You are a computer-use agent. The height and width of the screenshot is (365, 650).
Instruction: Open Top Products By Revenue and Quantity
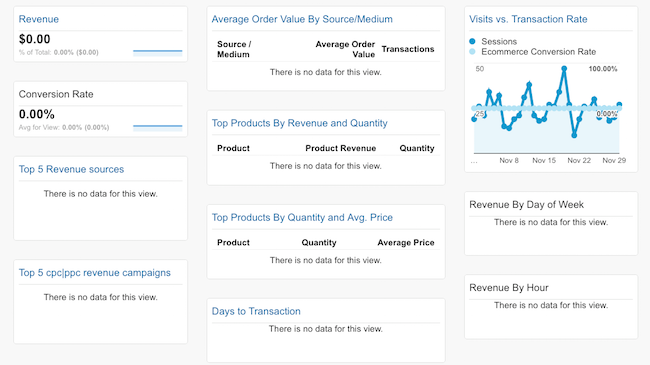point(299,123)
